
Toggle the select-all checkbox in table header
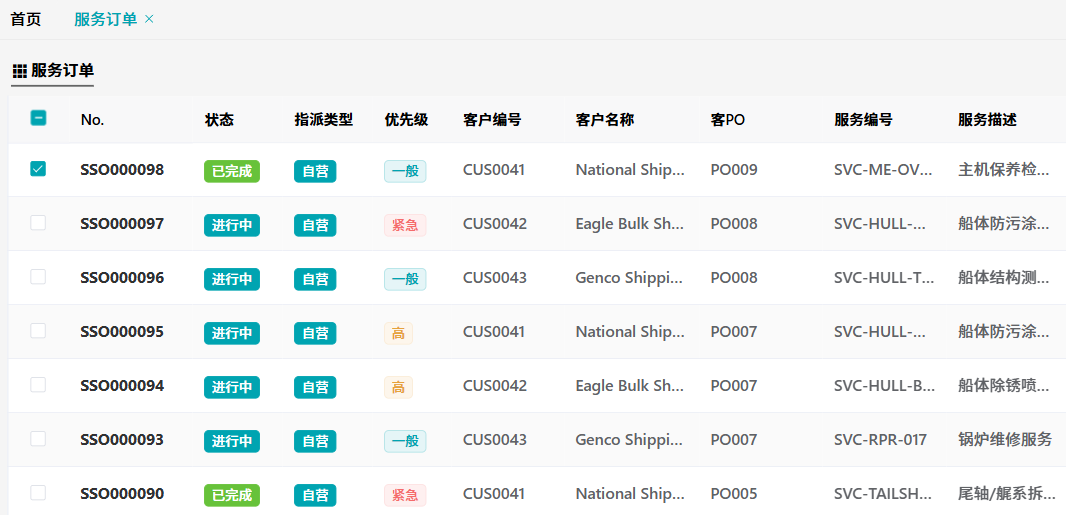click(38, 118)
